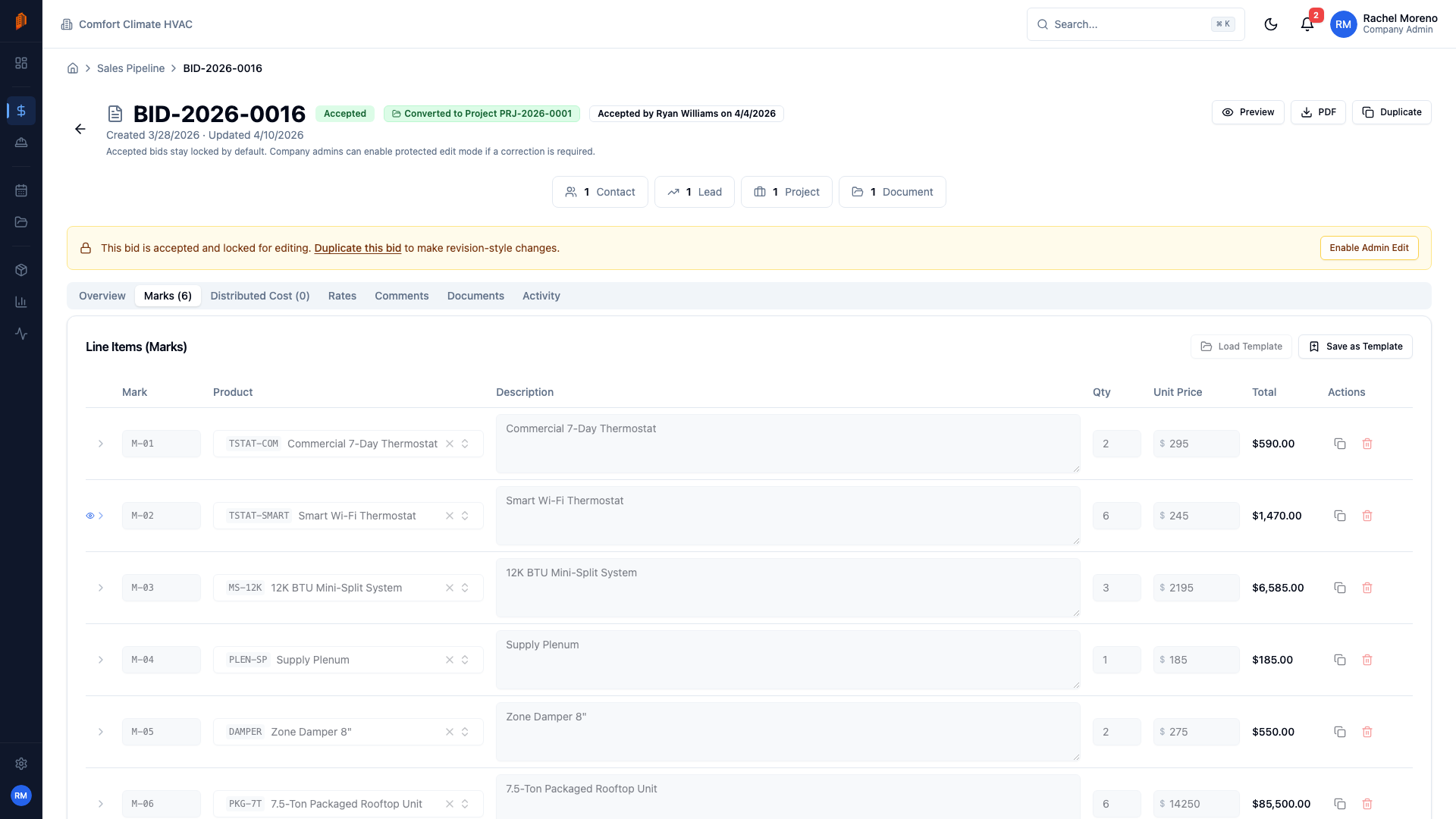Duplicate the M-04 line item
This screenshot has height=819, width=1456.
(x=1340, y=660)
